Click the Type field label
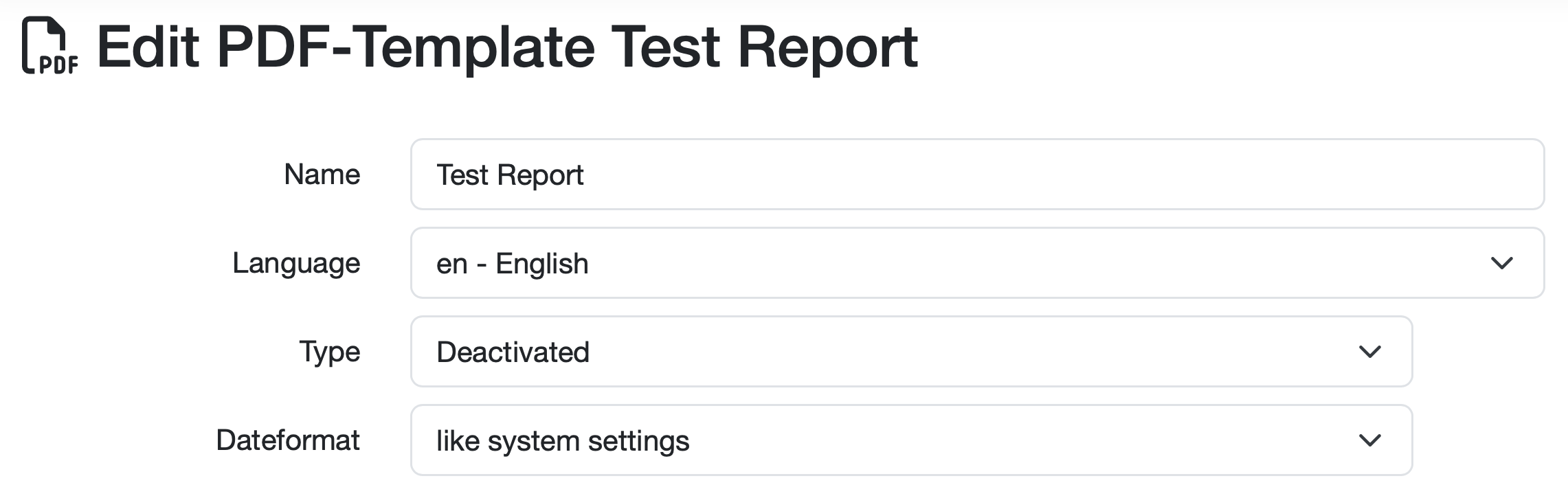The width and height of the screenshot is (1568, 496). (329, 352)
